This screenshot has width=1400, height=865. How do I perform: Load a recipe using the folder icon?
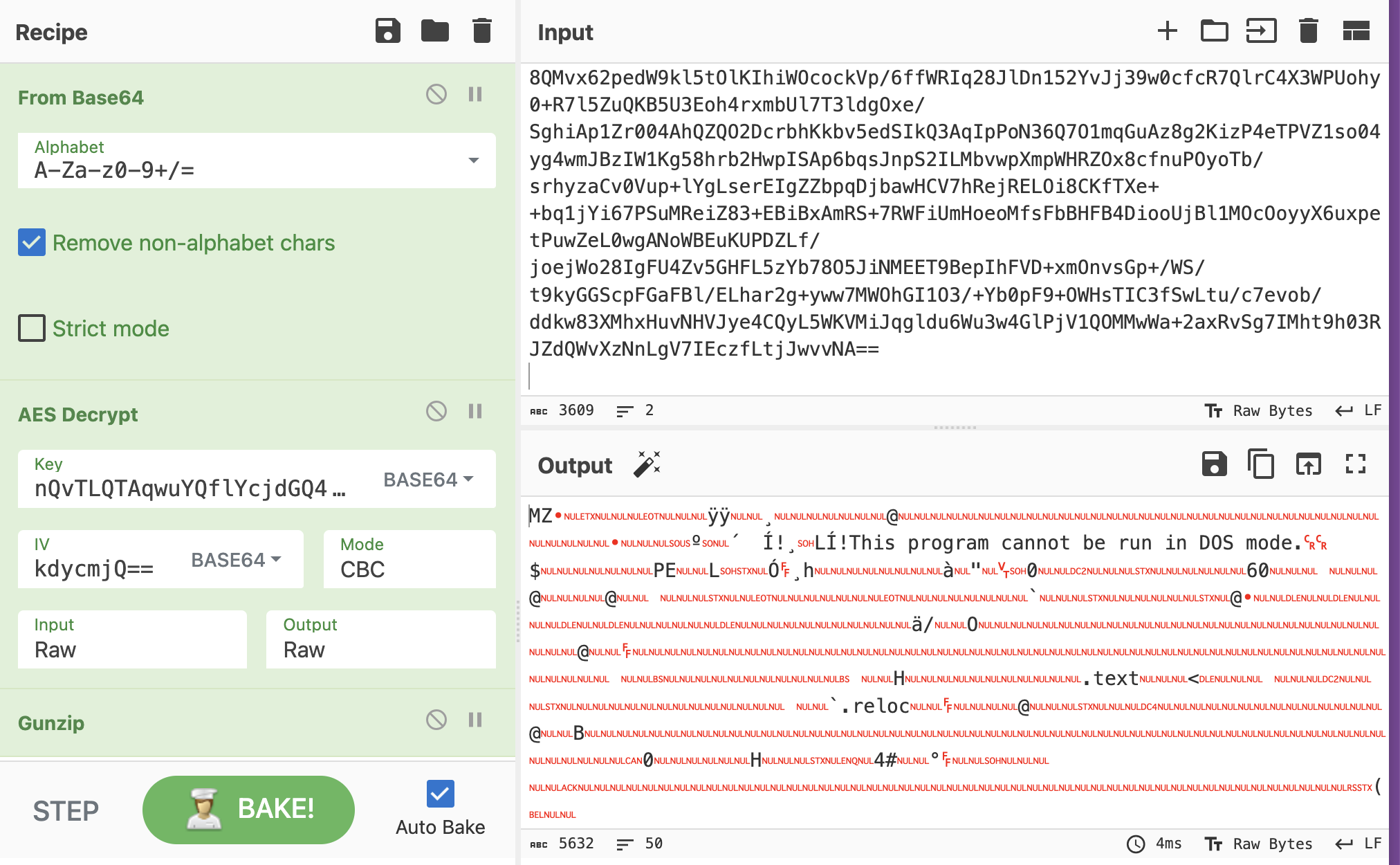click(434, 31)
